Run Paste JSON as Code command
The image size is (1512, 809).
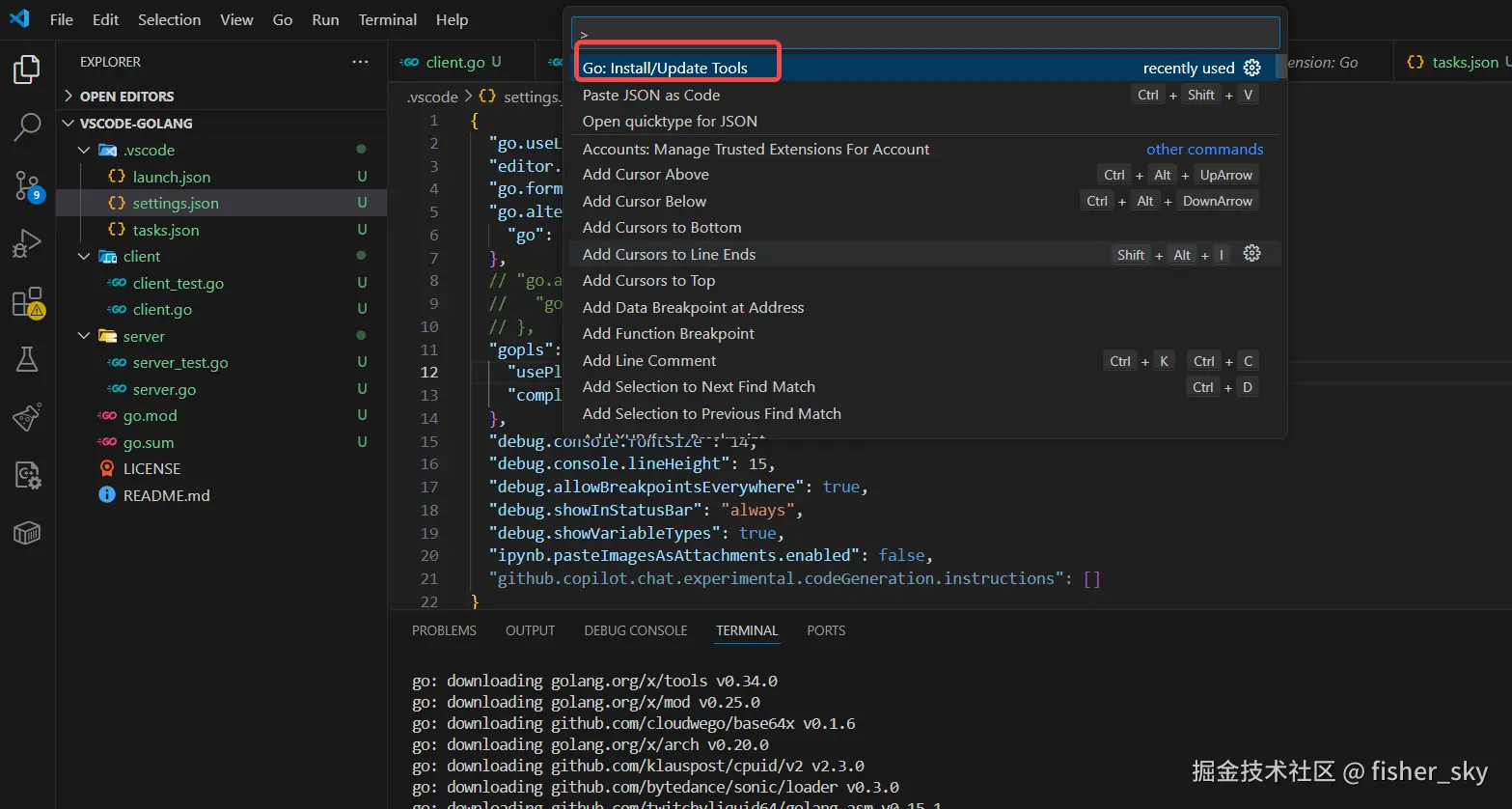(x=924, y=95)
